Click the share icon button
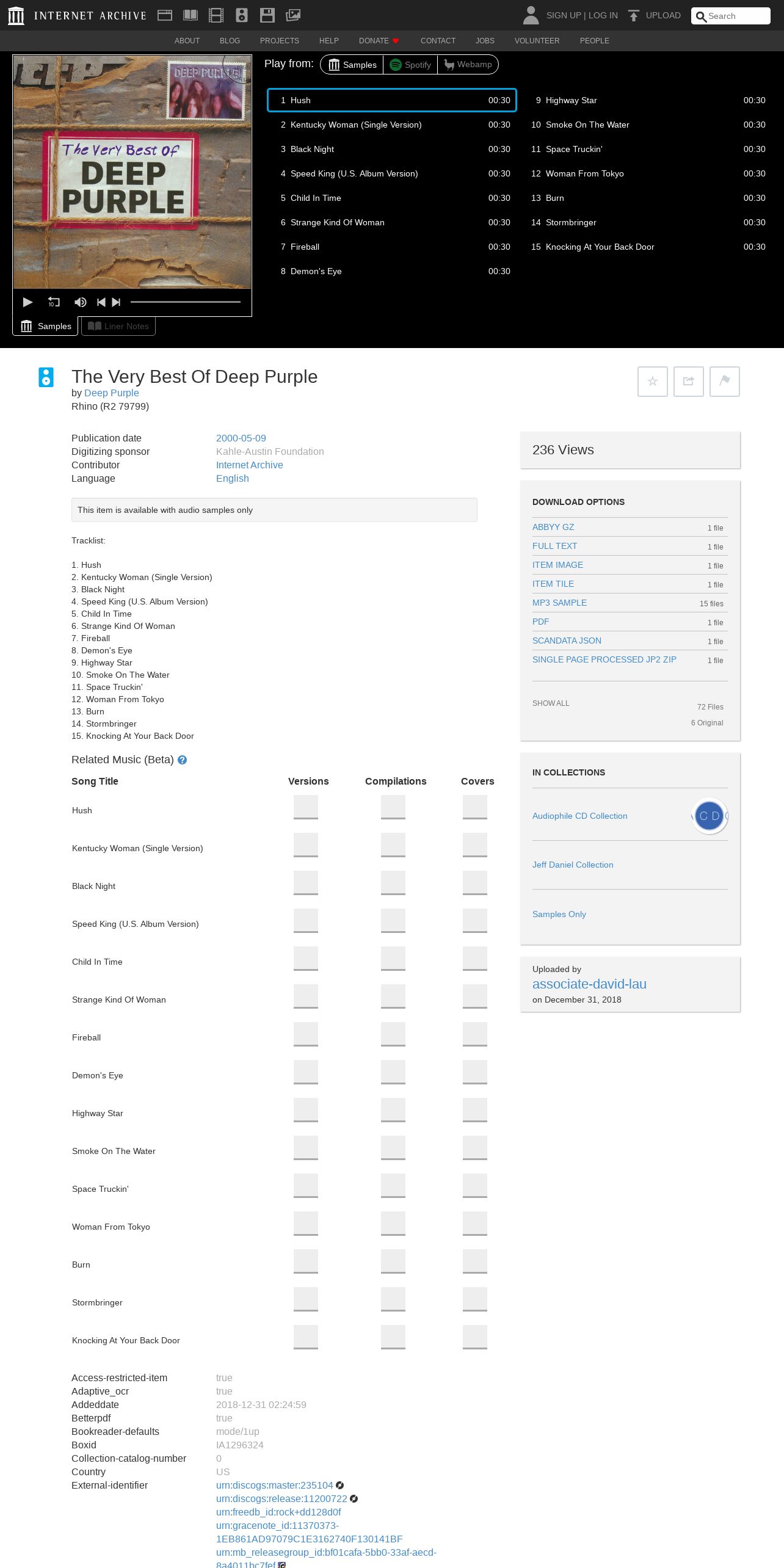Image resolution: width=784 pixels, height=1568 pixels. (689, 382)
